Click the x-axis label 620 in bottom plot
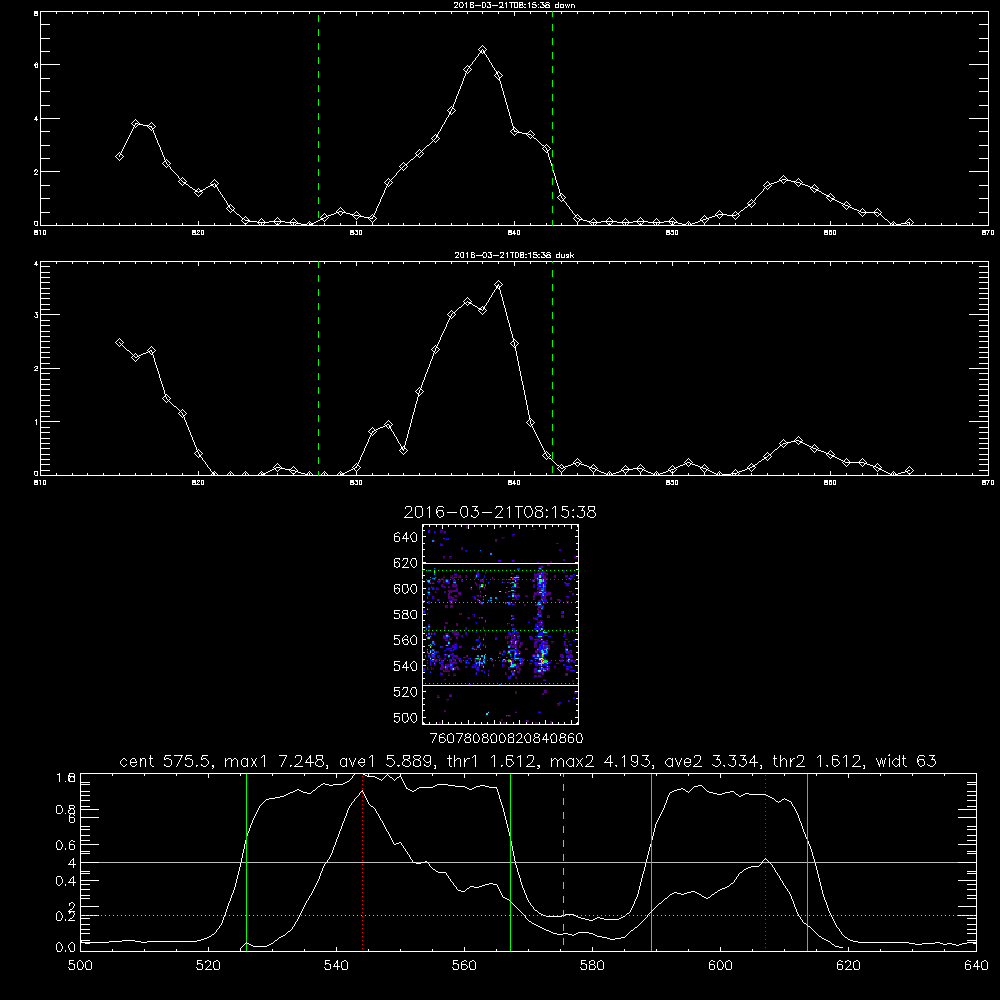 tap(848, 966)
